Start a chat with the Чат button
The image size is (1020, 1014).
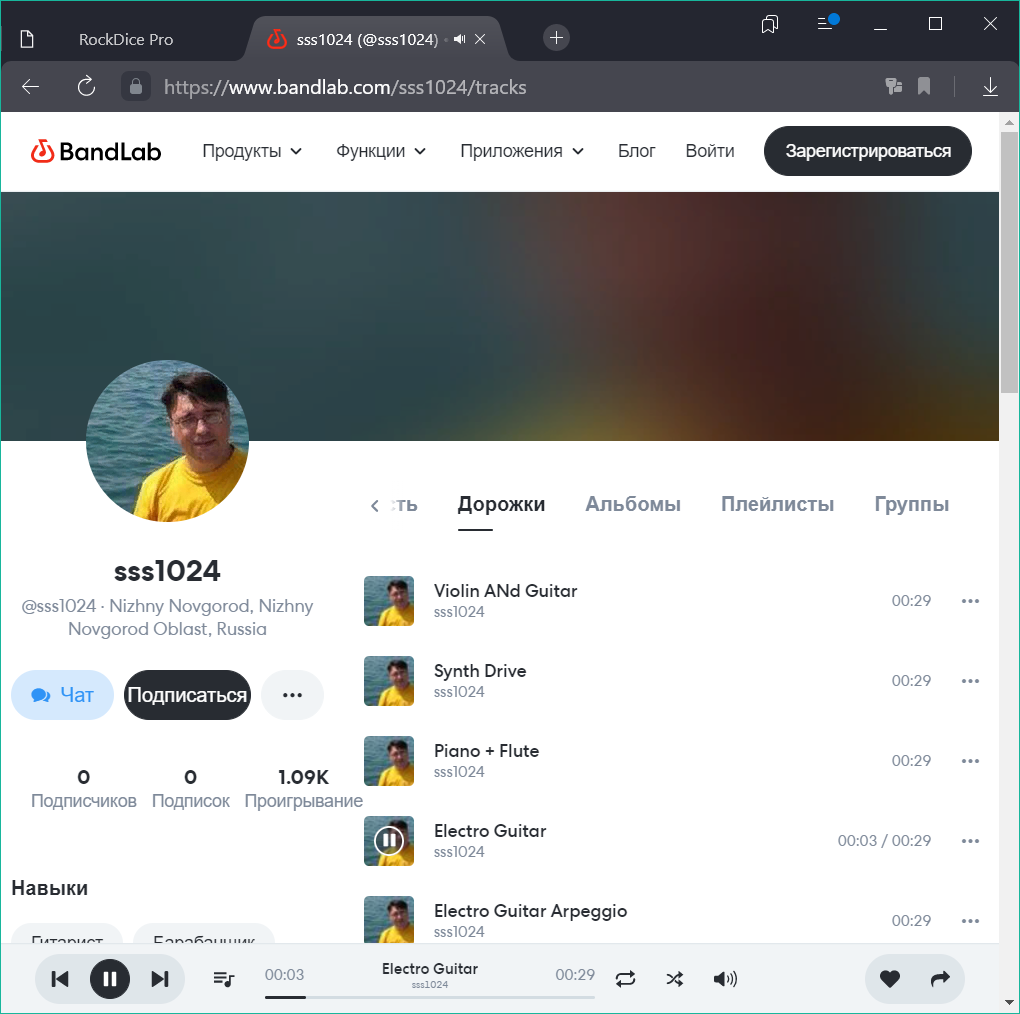tap(62, 695)
